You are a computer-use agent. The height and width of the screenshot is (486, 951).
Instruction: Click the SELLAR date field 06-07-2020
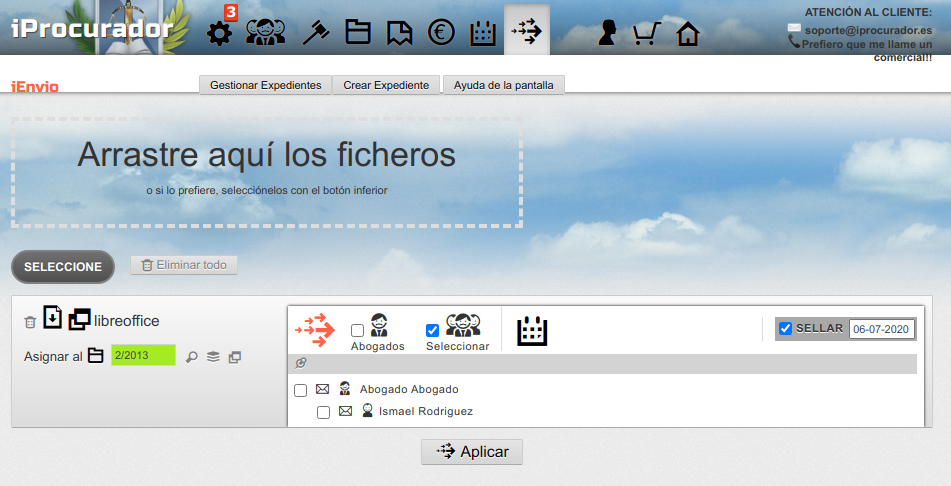click(881, 329)
